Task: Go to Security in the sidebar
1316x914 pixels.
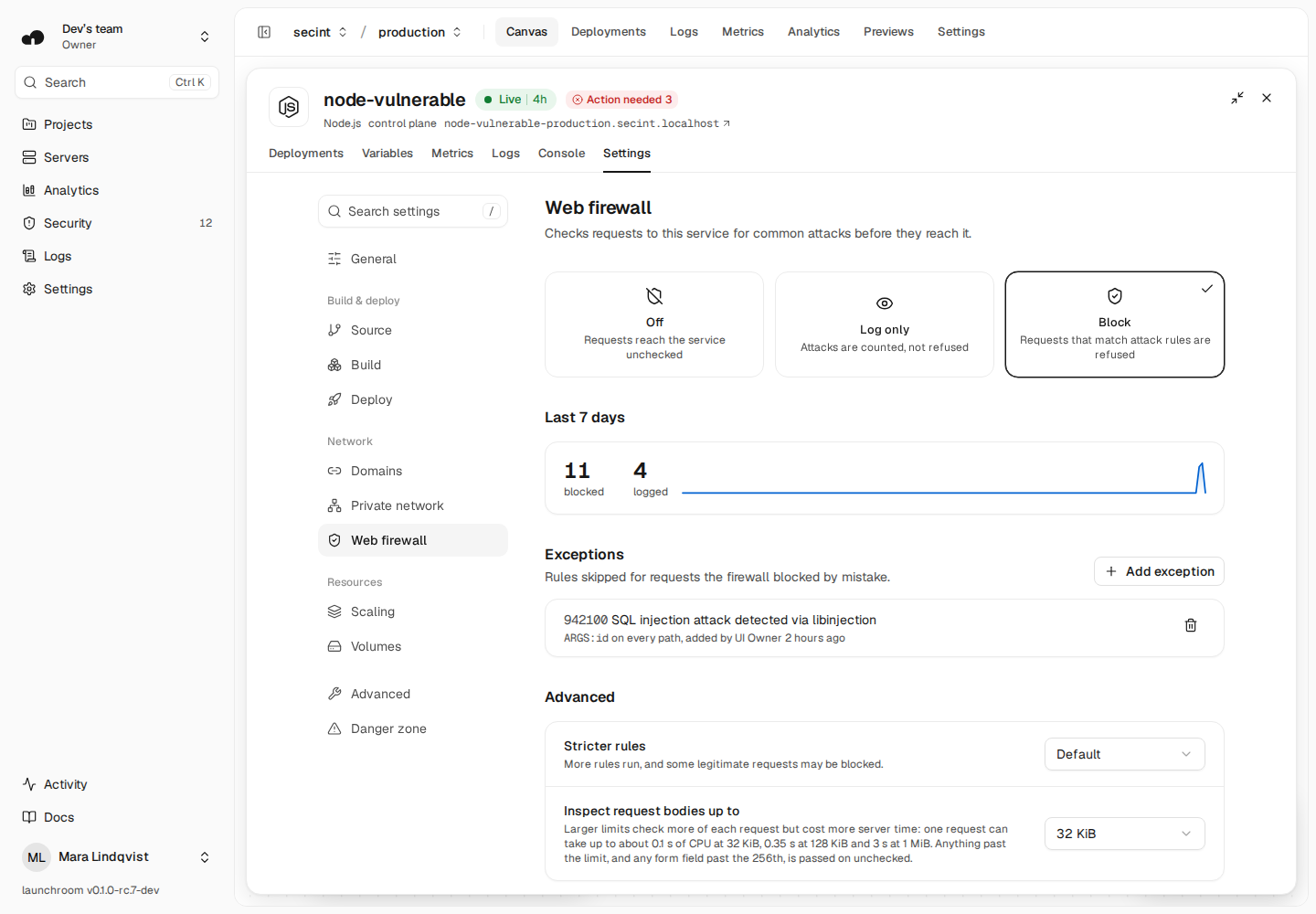Action: [x=117, y=223]
